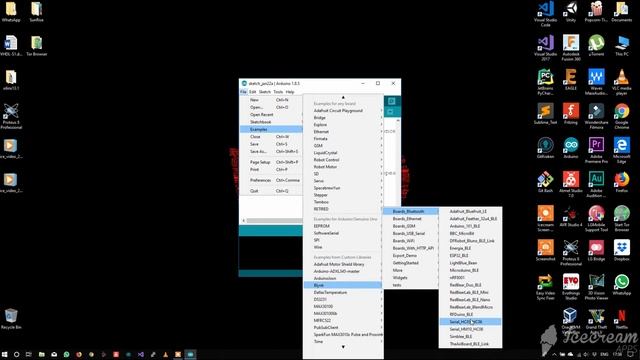Open the GitKraken desktop shortcut
The image size is (640, 360).
pyautogui.click(x=545, y=148)
